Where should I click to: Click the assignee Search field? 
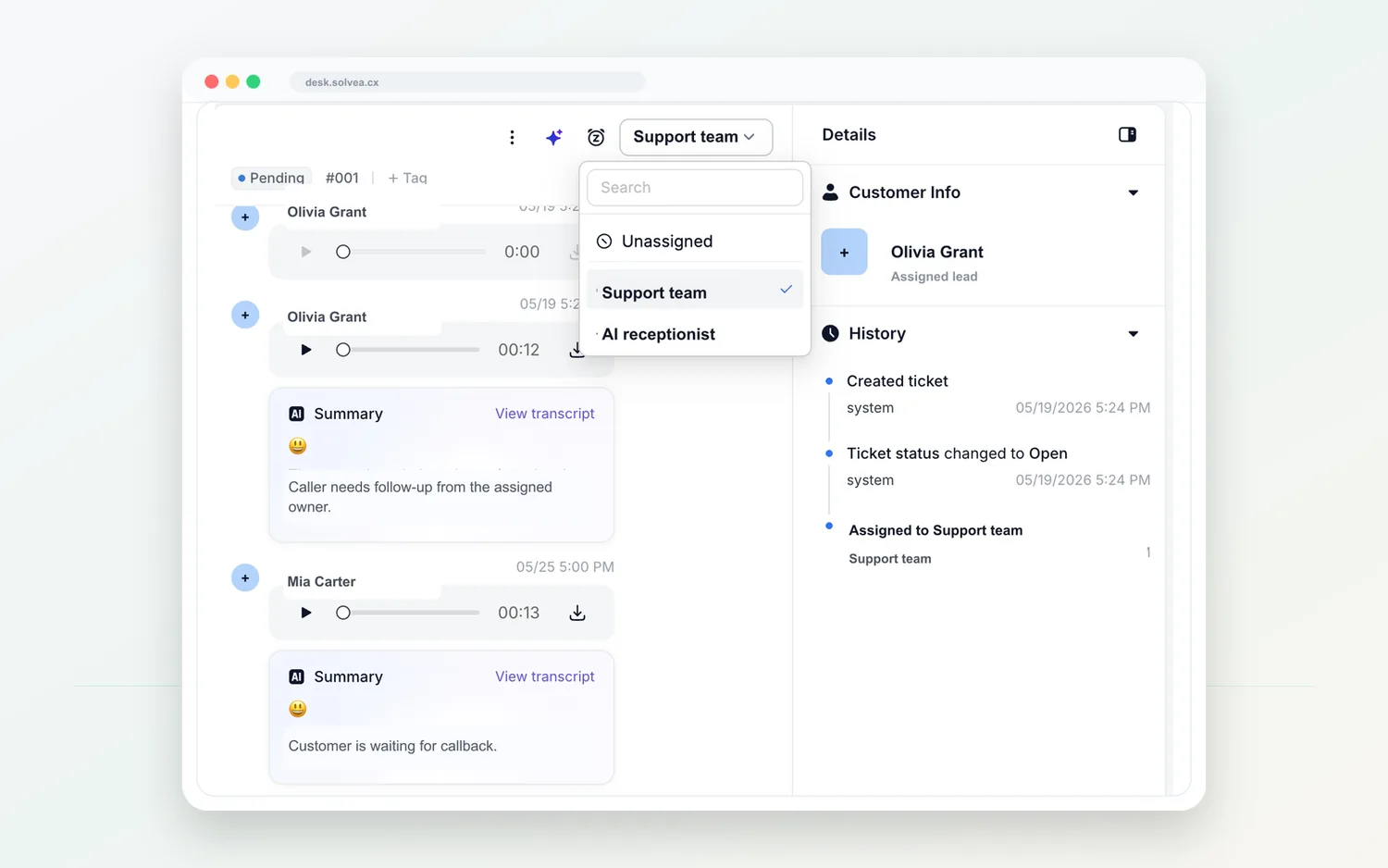pos(695,187)
